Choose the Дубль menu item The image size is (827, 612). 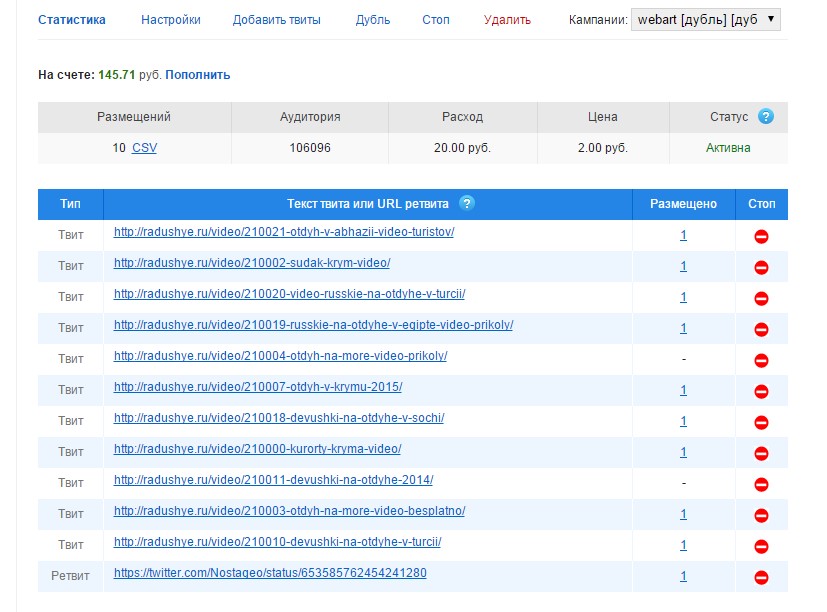[373, 20]
